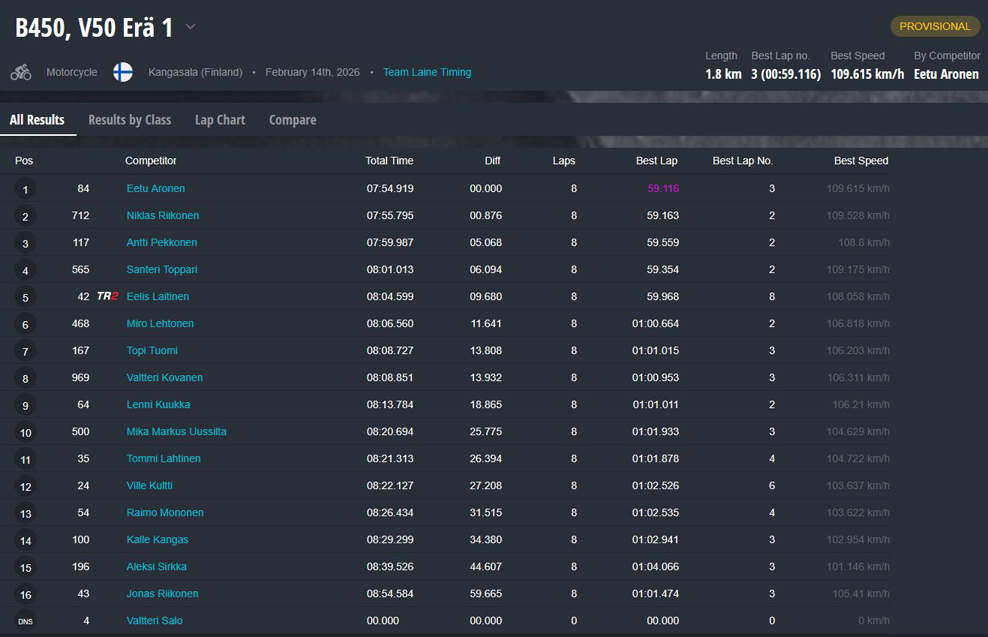Click the motorcycle sport icon

click(21, 72)
